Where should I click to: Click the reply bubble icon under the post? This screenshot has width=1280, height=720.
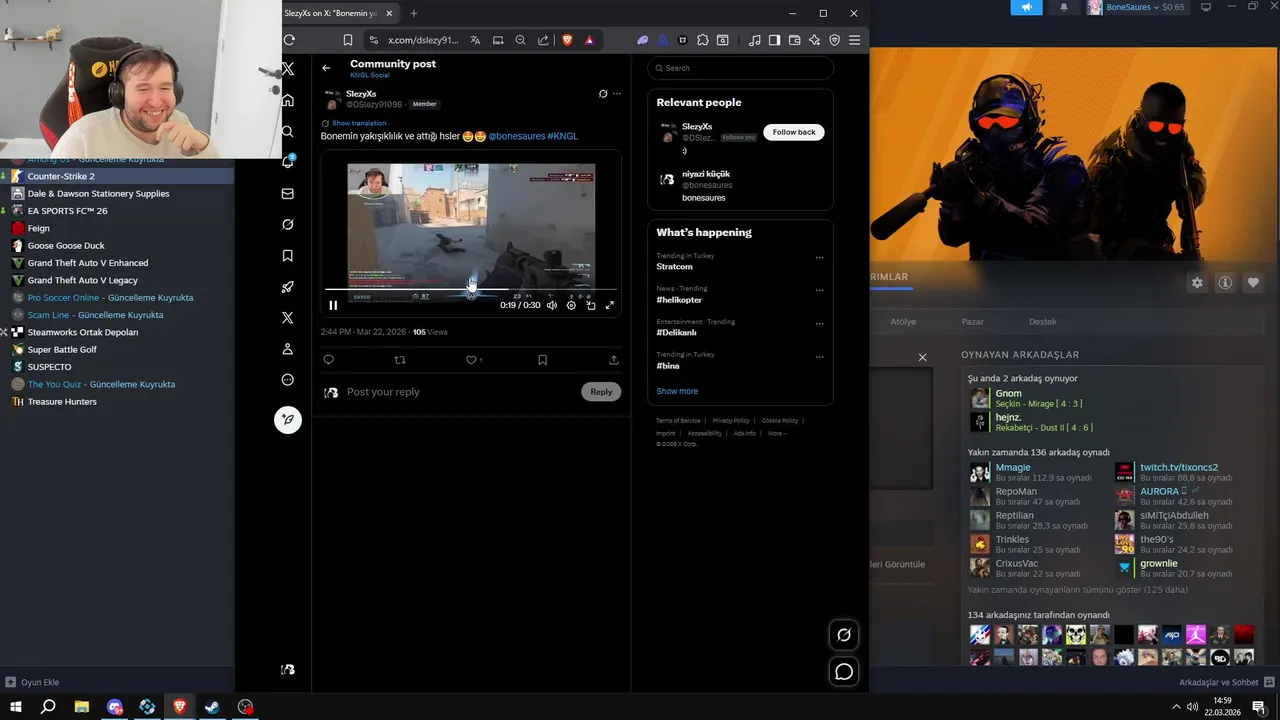(x=329, y=360)
